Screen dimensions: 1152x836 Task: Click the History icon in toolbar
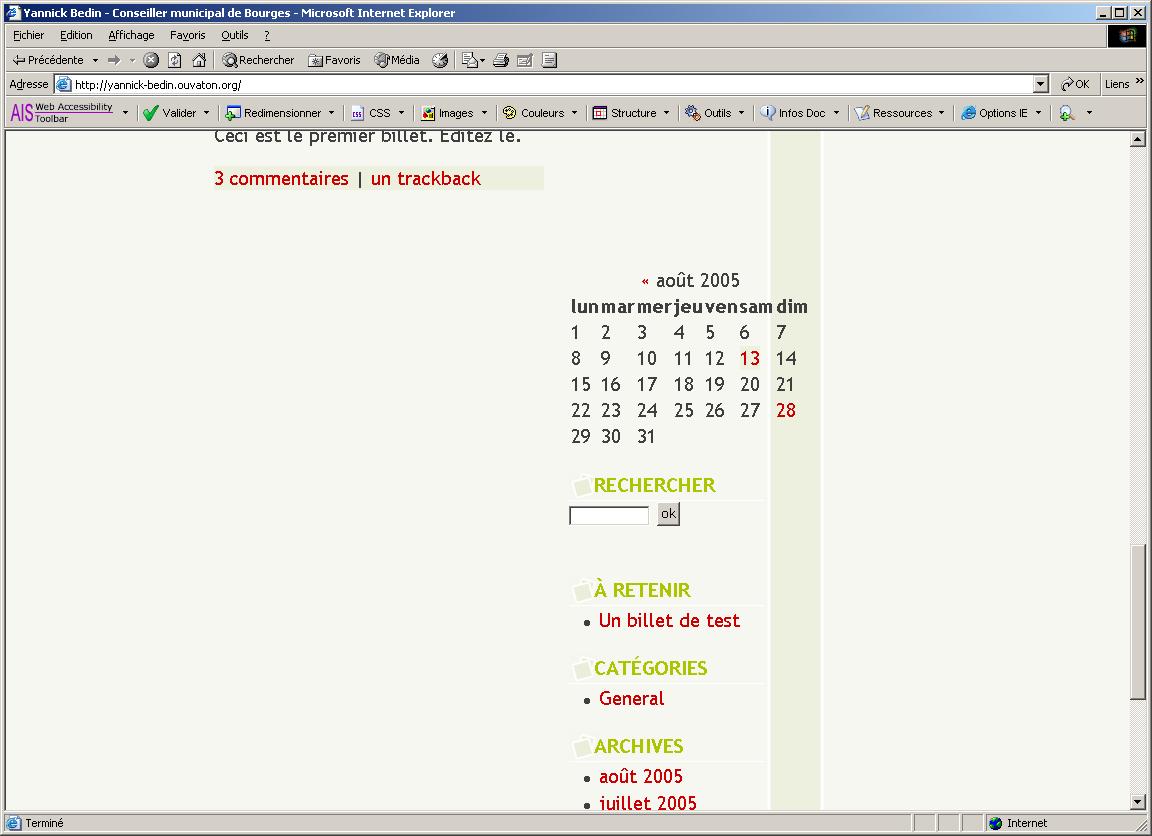(440, 60)
